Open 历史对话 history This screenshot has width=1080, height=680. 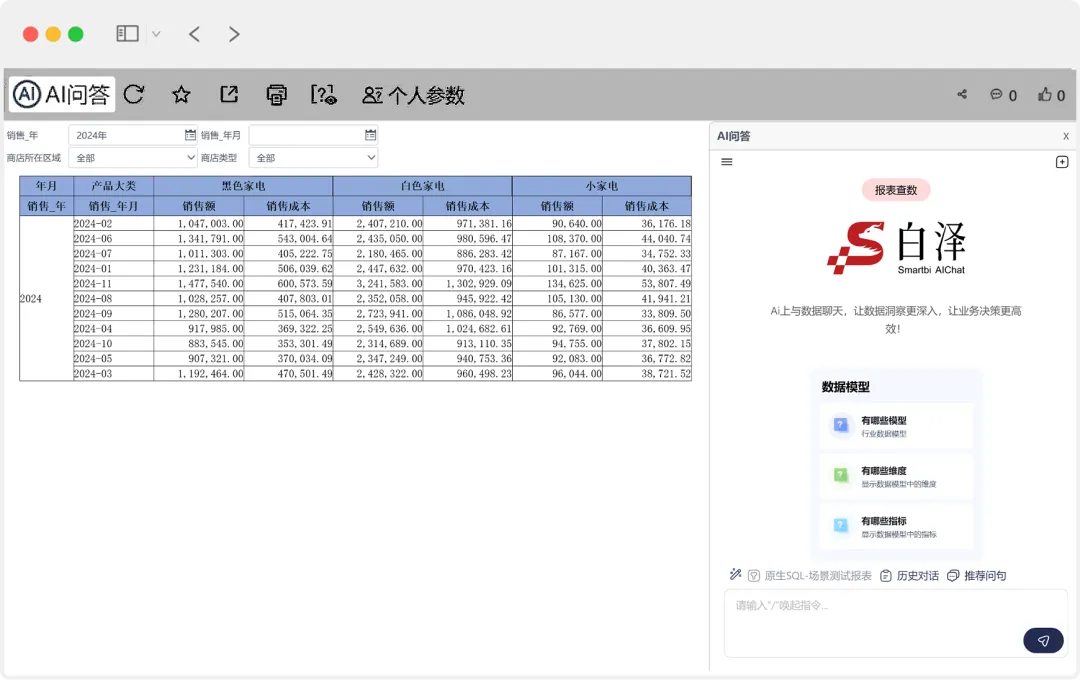pos(909,576)
